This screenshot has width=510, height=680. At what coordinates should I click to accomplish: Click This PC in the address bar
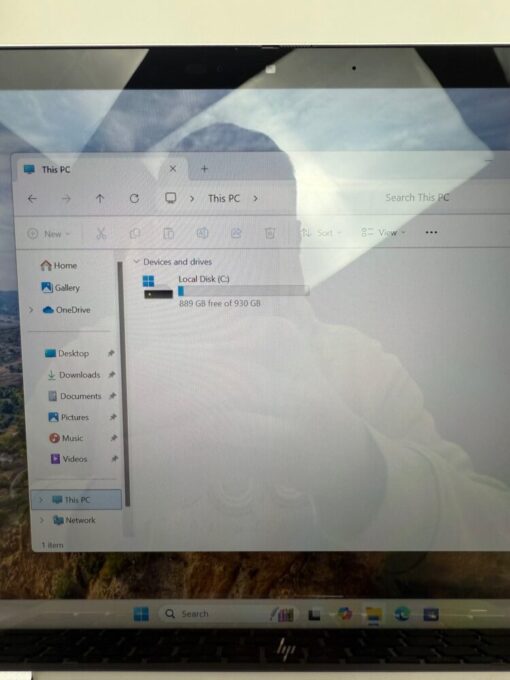(224, 199)
